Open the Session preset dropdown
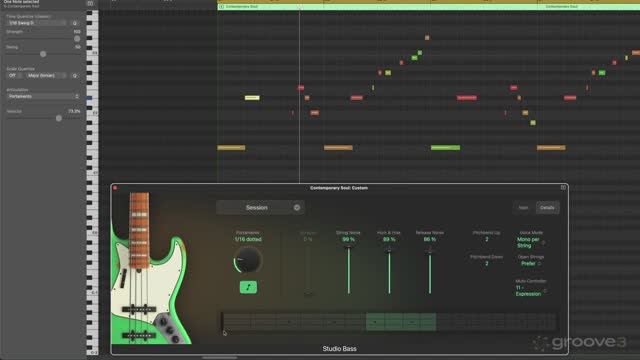The height and width of the screenshot is (360, 640). (x=260, y=207)
